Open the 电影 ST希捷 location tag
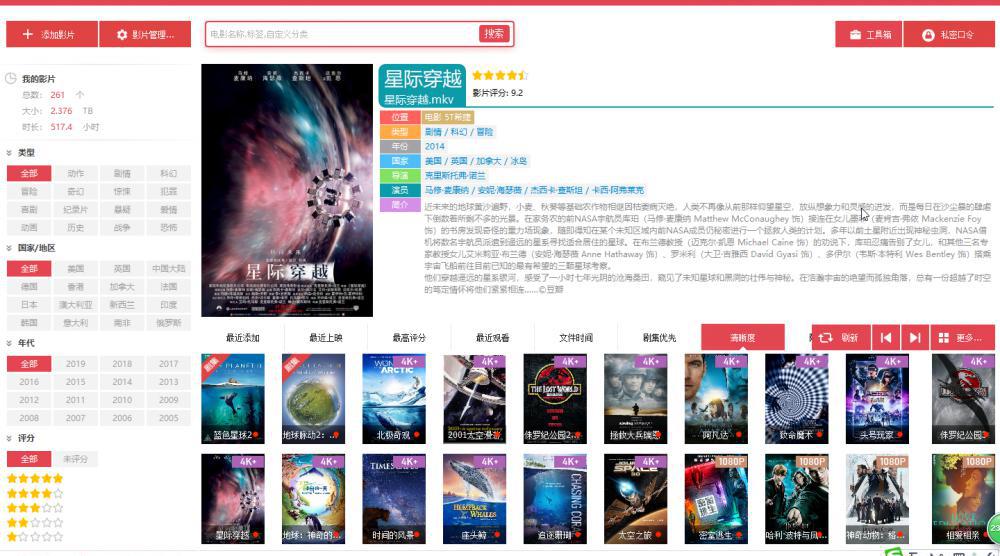The image size is (1000, 556). coord(448,117)
